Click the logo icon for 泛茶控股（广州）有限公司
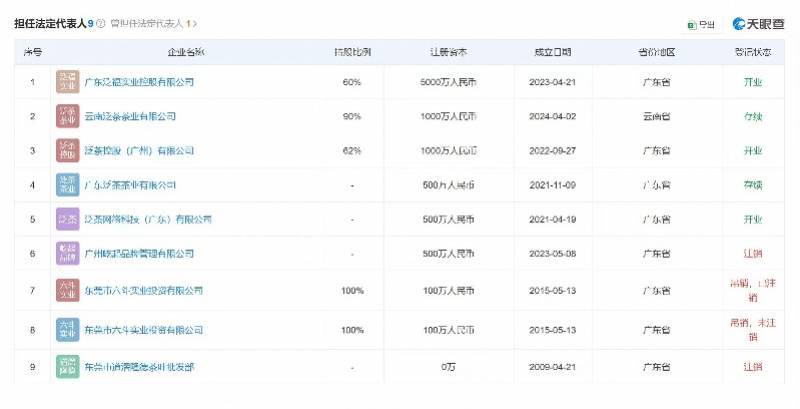Screen dimensions: 800x409 click(66, 150)
